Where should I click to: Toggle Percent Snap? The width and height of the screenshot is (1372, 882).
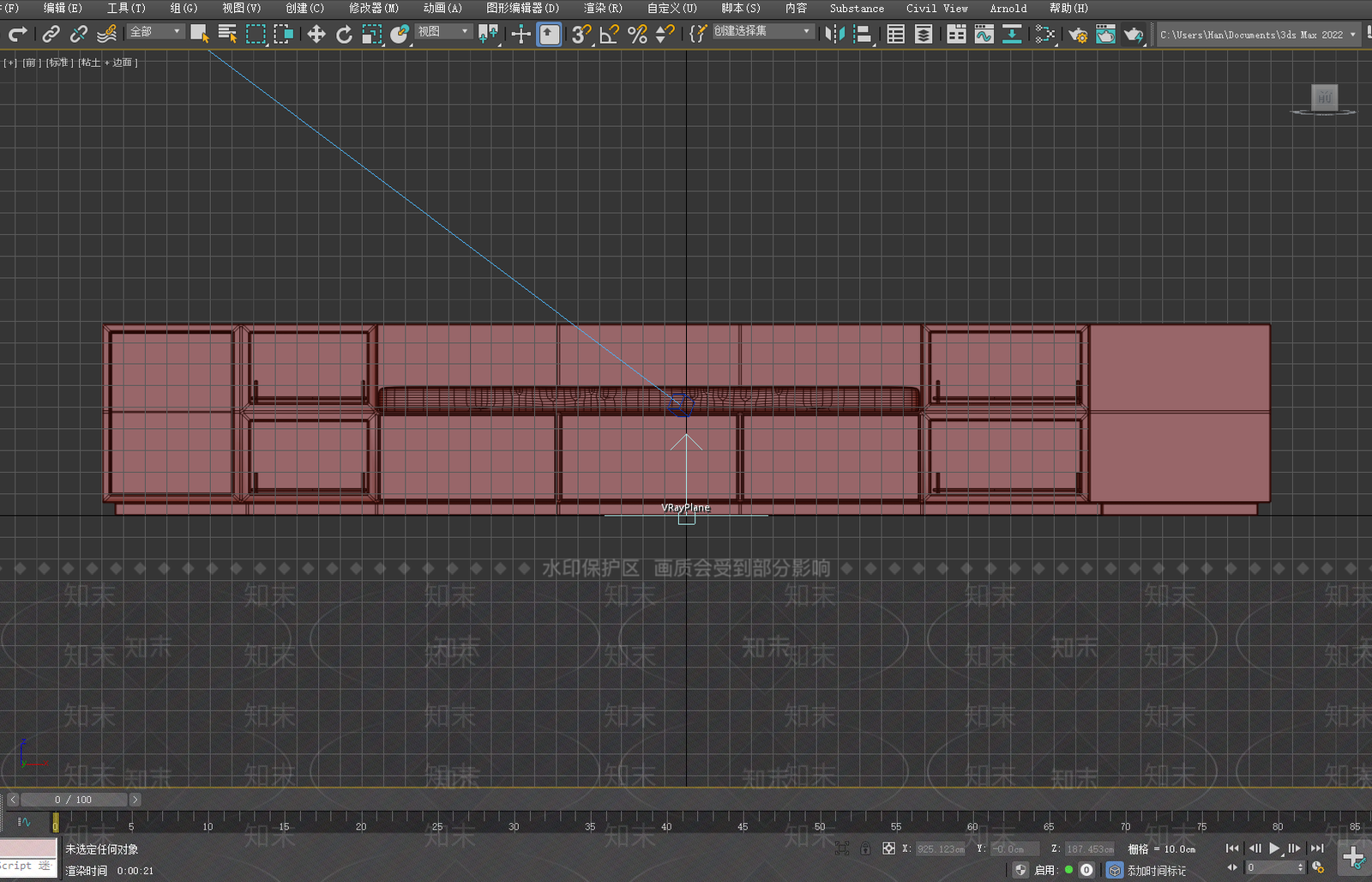click(x=637, y=34)
